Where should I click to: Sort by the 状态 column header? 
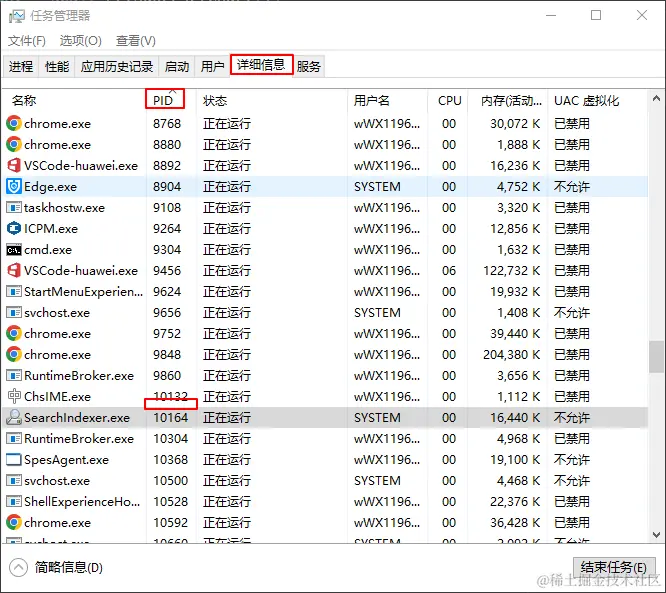(x=272, y=101)
